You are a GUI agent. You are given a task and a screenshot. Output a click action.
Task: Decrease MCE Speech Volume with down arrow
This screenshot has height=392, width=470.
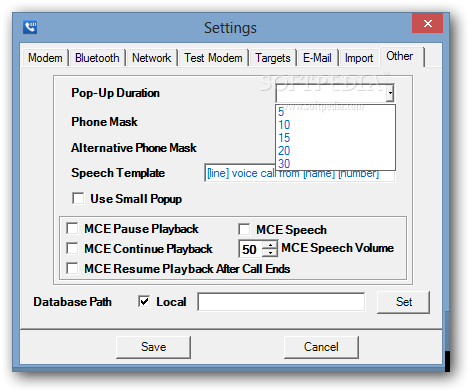tap(270, 253)
